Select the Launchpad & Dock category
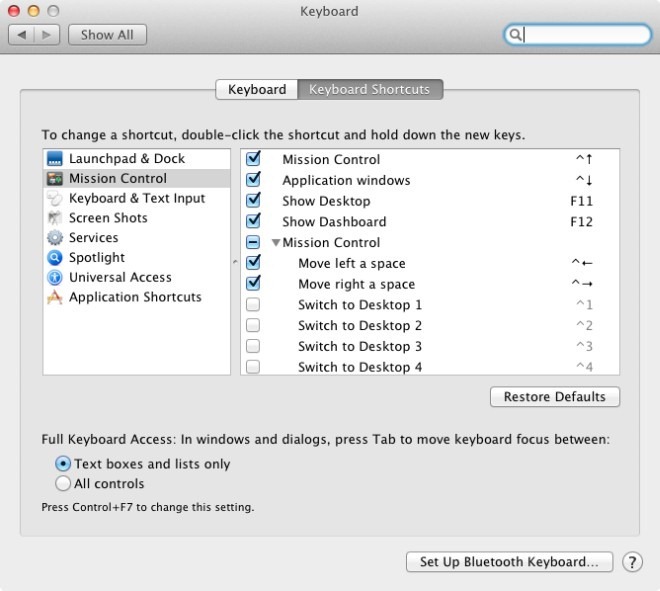This screenshot has width=660, height=591. coord(137,159)
